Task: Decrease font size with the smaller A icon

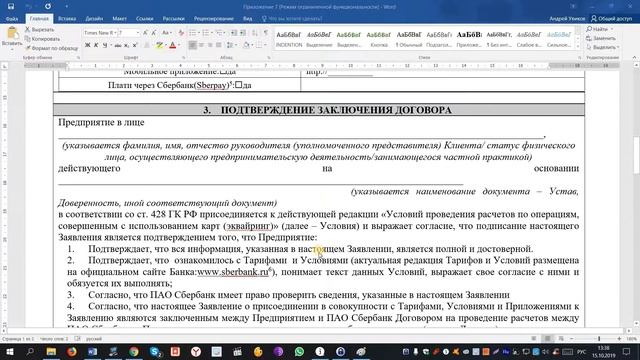Action: point(153,33)
